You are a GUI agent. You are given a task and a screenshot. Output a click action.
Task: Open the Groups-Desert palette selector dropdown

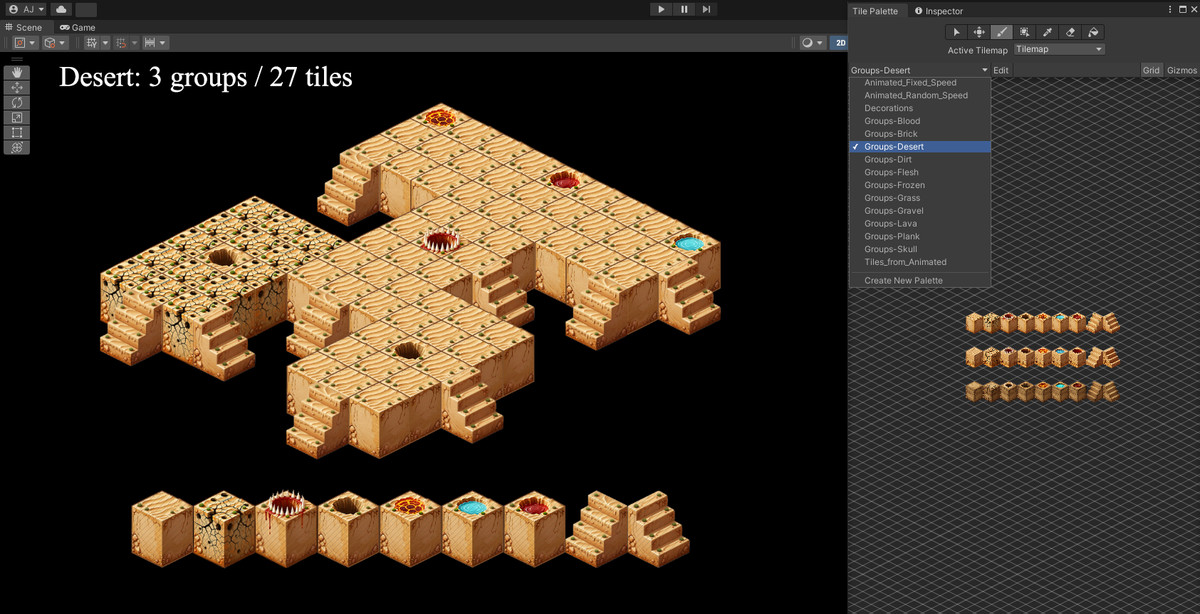[918, 70]
